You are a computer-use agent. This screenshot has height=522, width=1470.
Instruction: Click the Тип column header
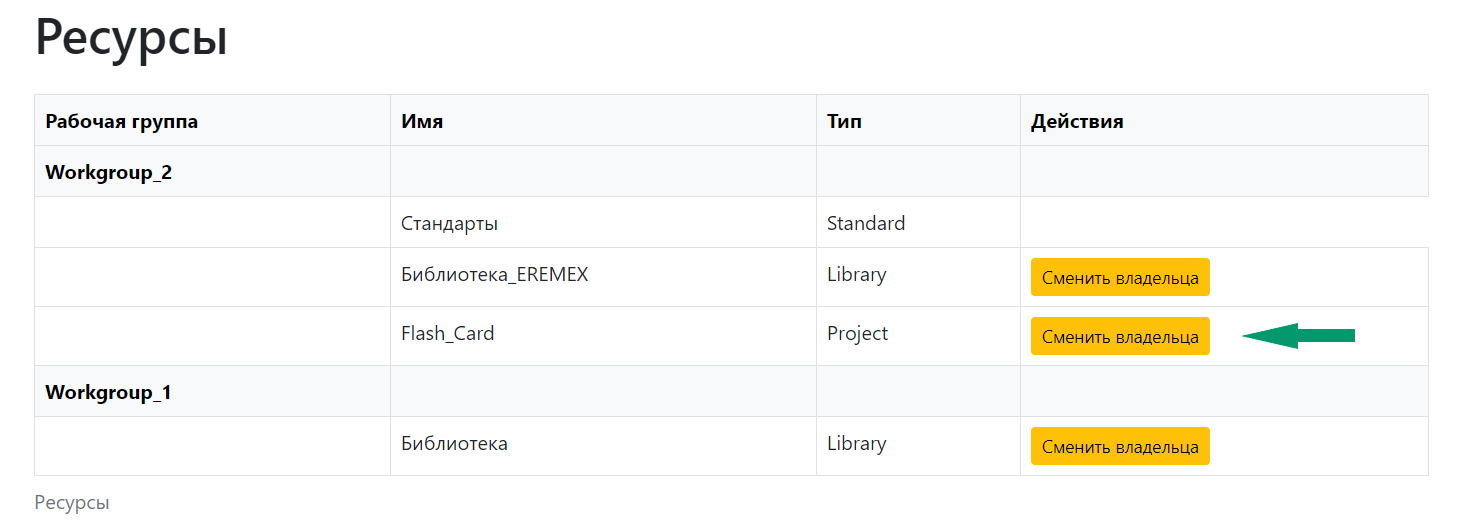[x=844, y=122]
